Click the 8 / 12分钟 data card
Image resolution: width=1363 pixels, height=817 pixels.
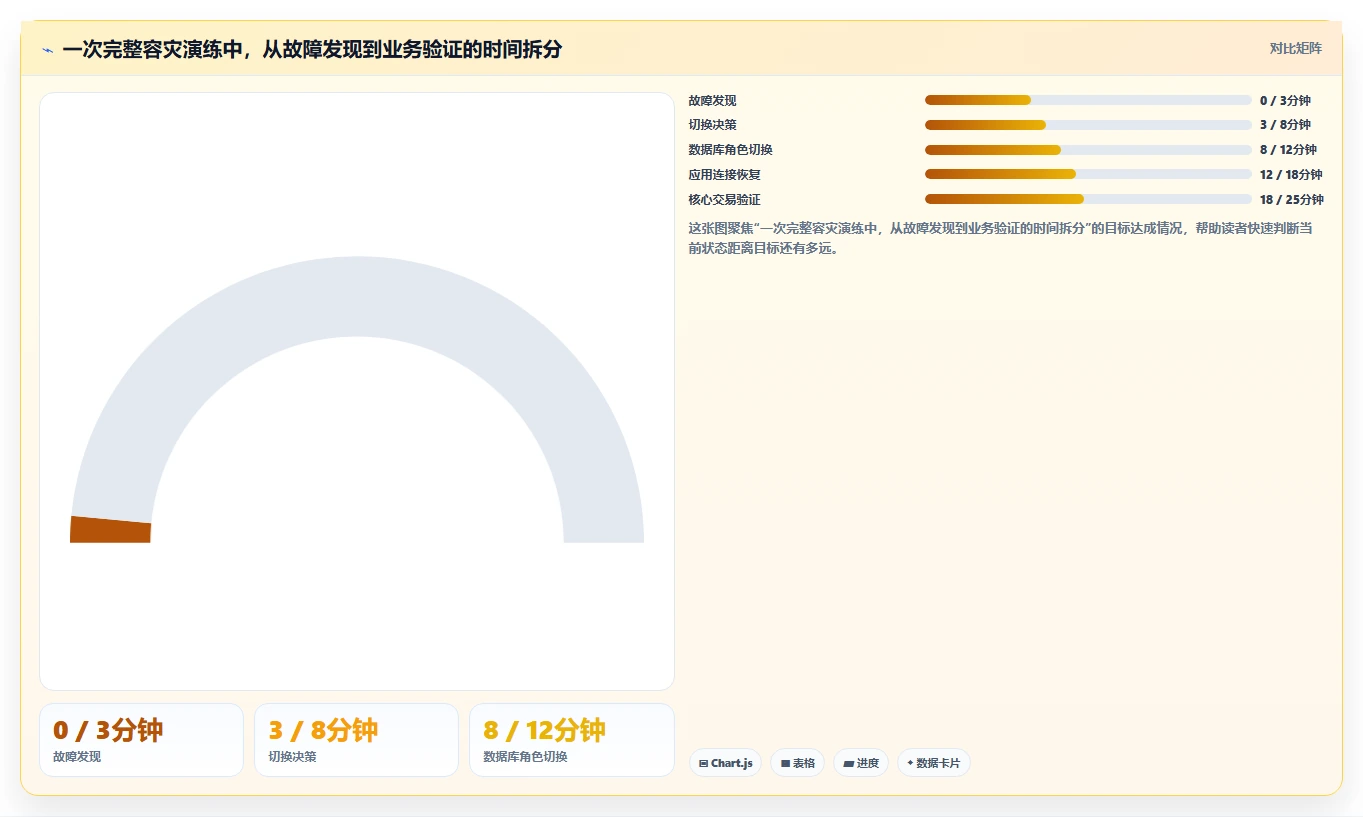click(x=572, y=740)
